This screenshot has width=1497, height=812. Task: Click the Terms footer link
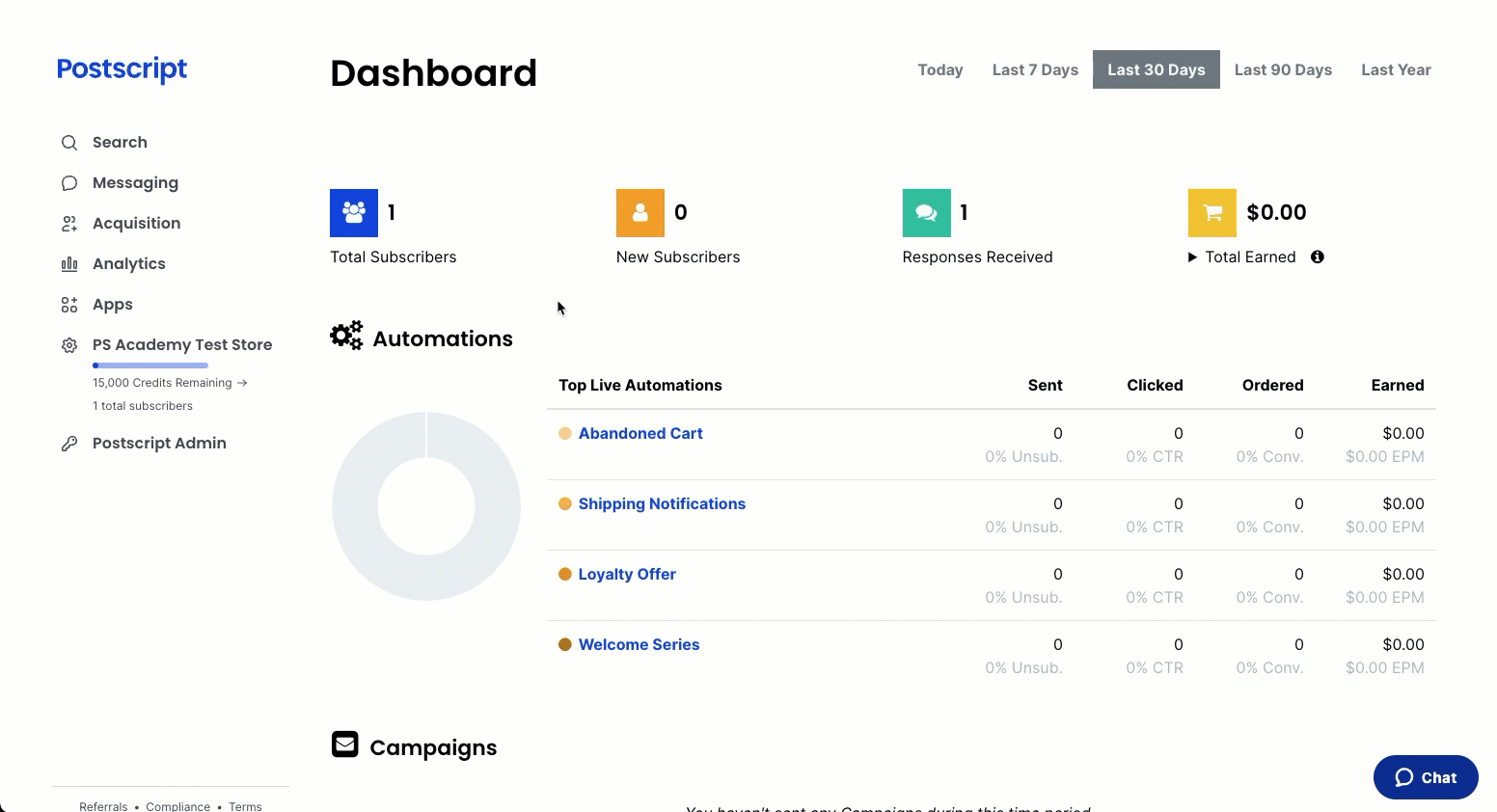coord(245,806)
